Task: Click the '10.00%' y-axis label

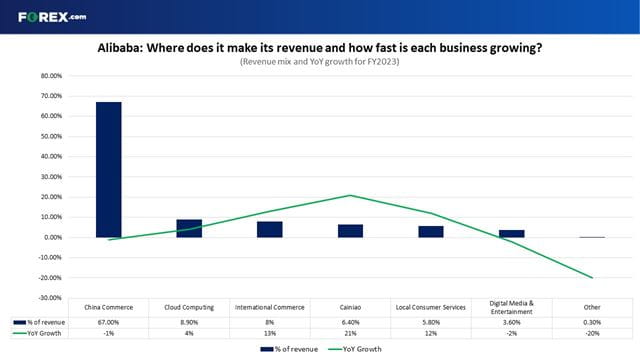Action: pyautogui.click(x=51, y=217)
